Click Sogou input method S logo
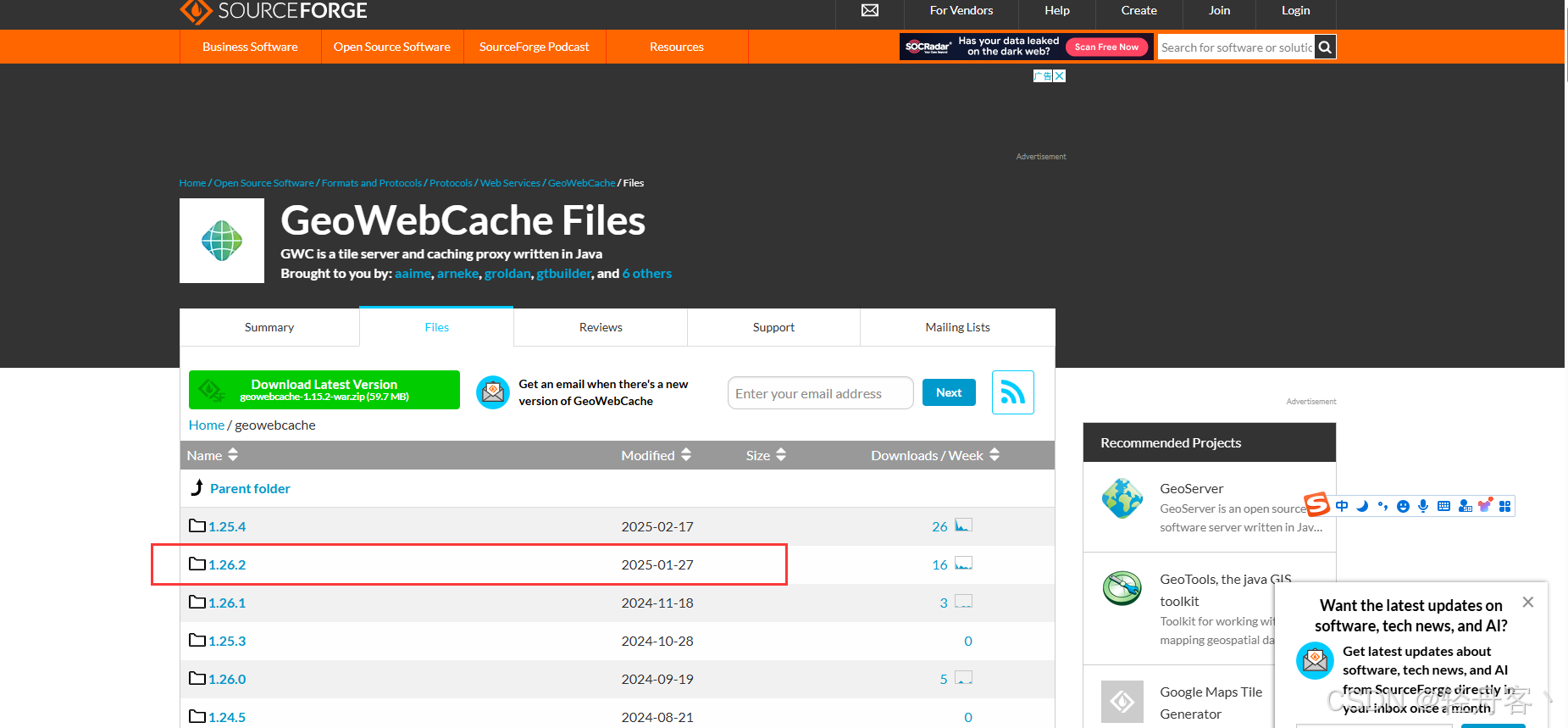 pos(1316,504)
